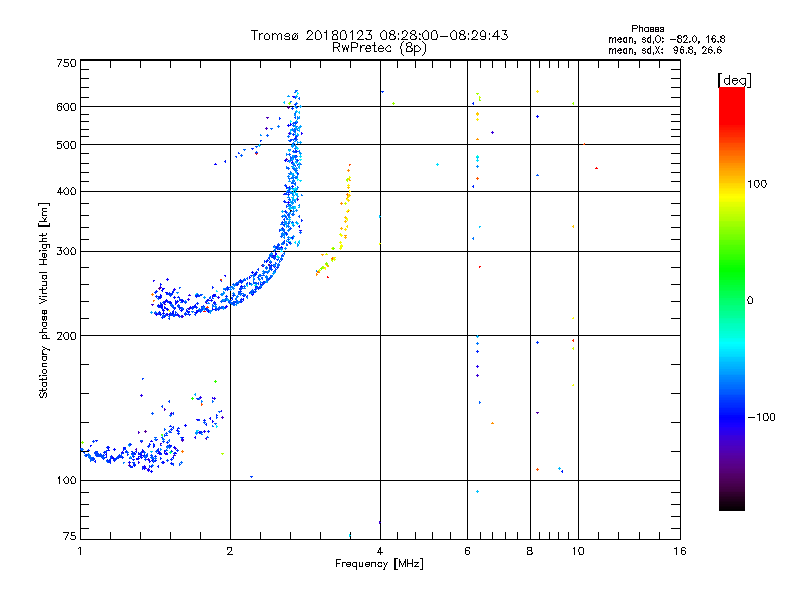Click the blue E-layer cluster near 110 km
800x600 pixels.
tap(133, 454)
